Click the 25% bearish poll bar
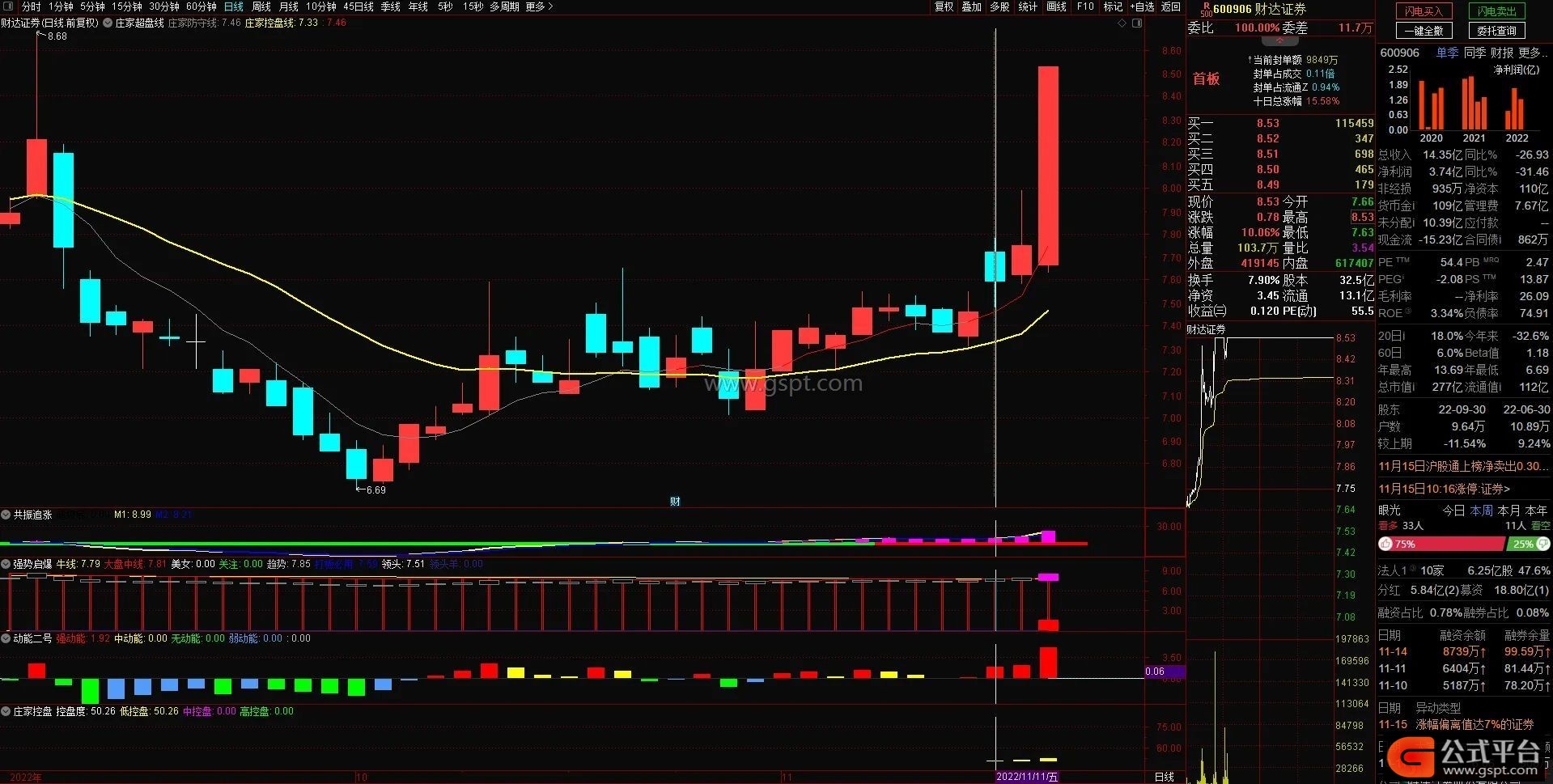1553x784 pixels. [x=1528, y=545]
